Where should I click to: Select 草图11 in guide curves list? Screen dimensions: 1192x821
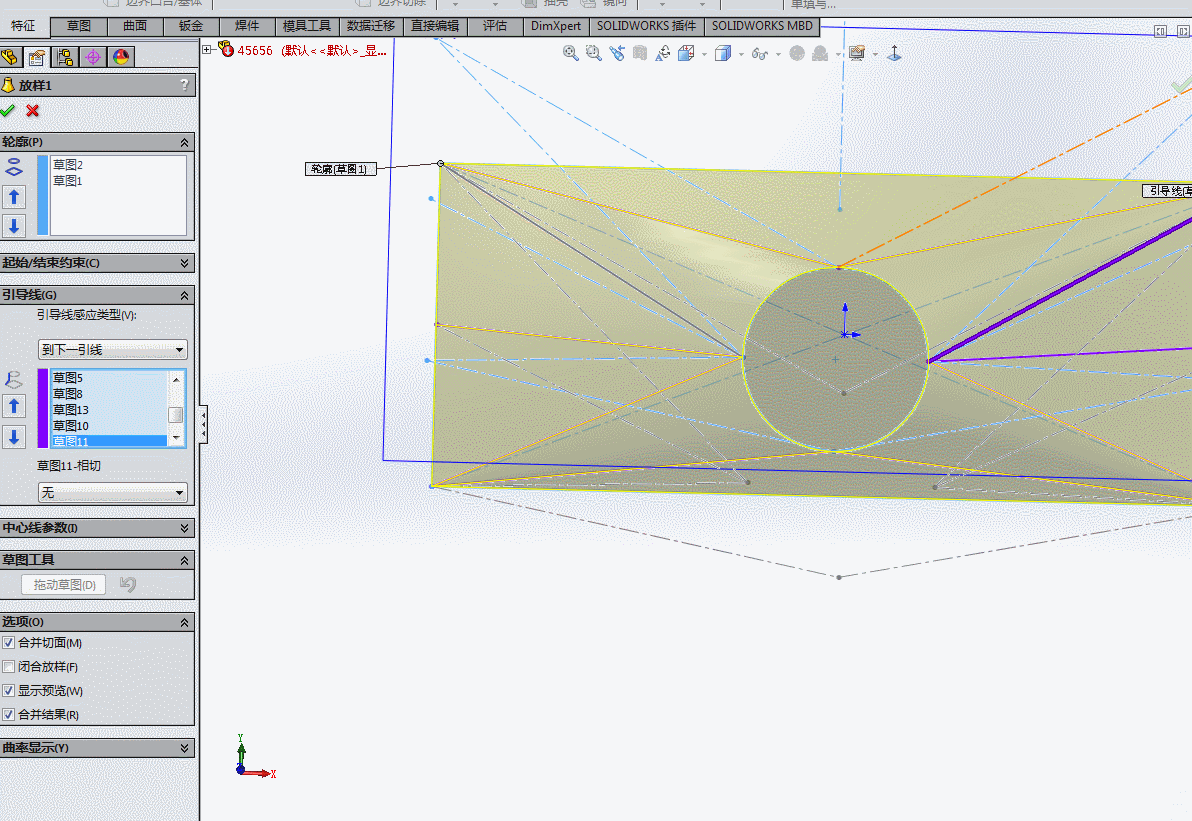[109, 441]
